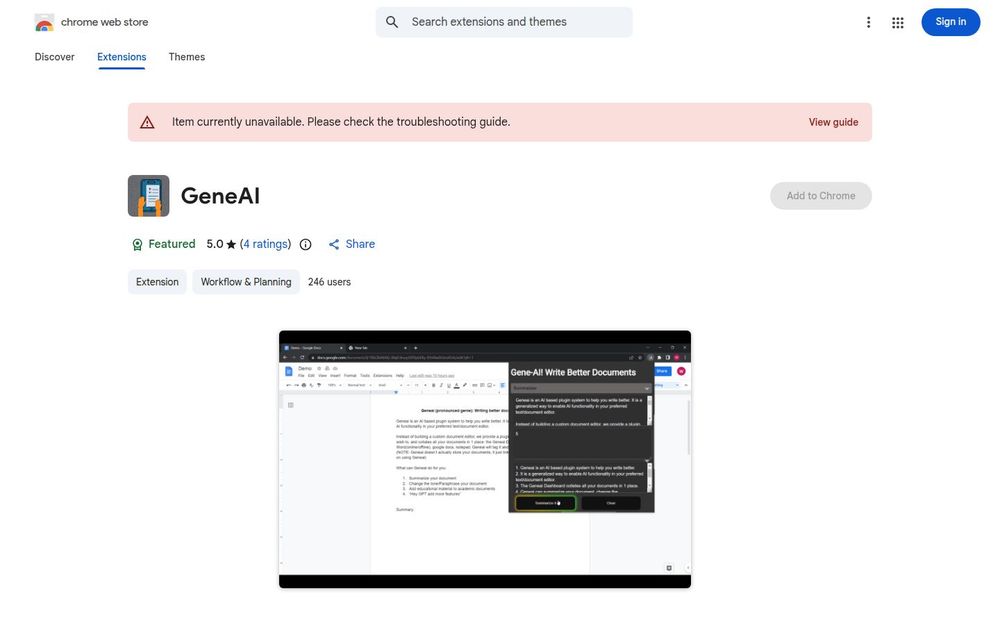The height and width of the screenshot is (625, 1000).
Task: Select the Workflow & Planning chip
Action: click(246, 282)
